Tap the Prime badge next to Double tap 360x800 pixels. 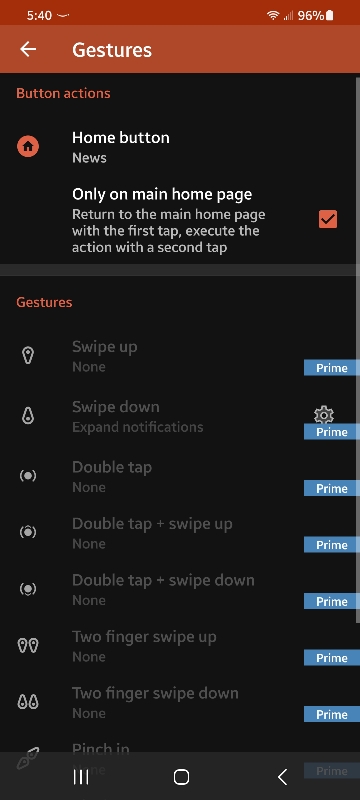[x=332, y=488]
